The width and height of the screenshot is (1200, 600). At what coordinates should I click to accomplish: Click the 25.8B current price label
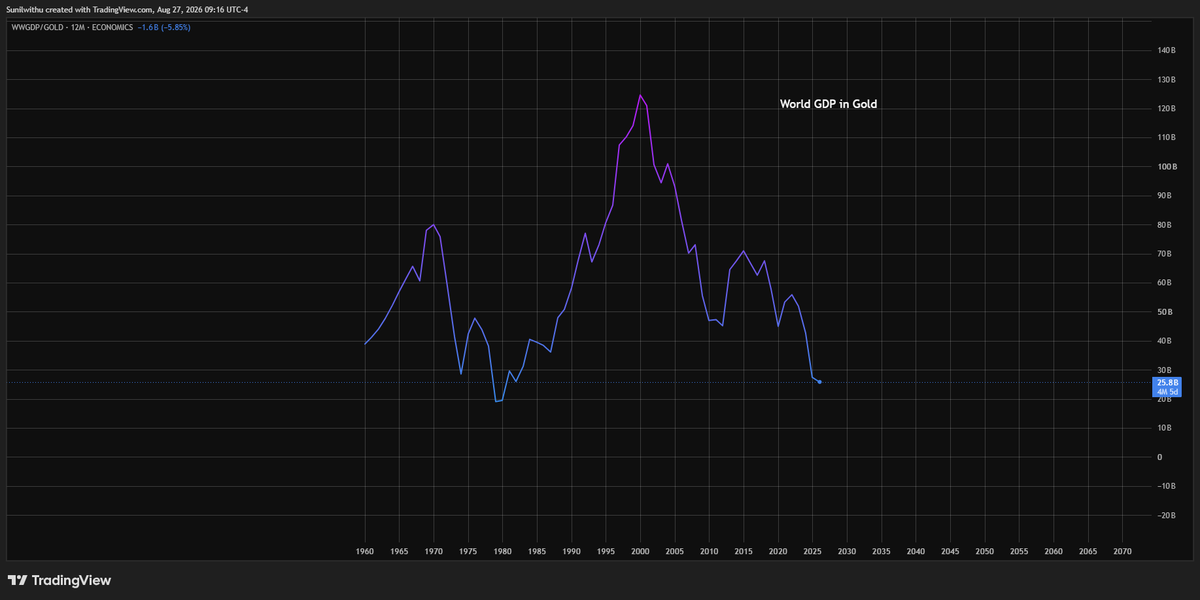click(1167, 382)
